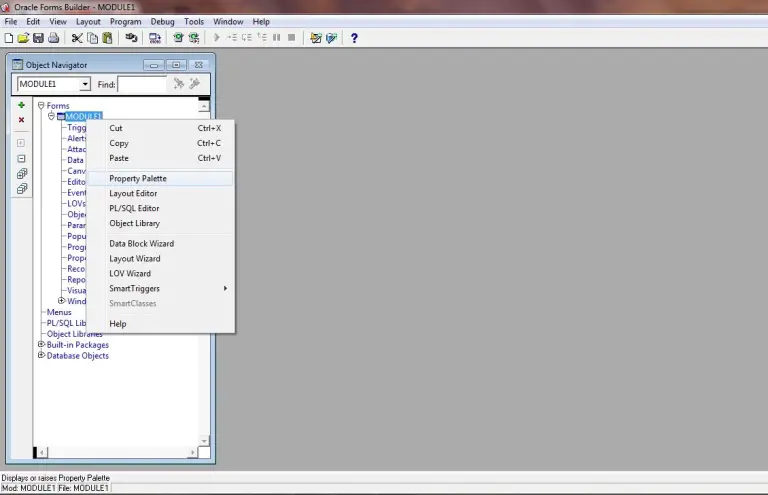The width and height of the screenshot is (768, 495).
Task: Click the Connect to database icon
Action: pyautogui.click(x=131, y=38)
